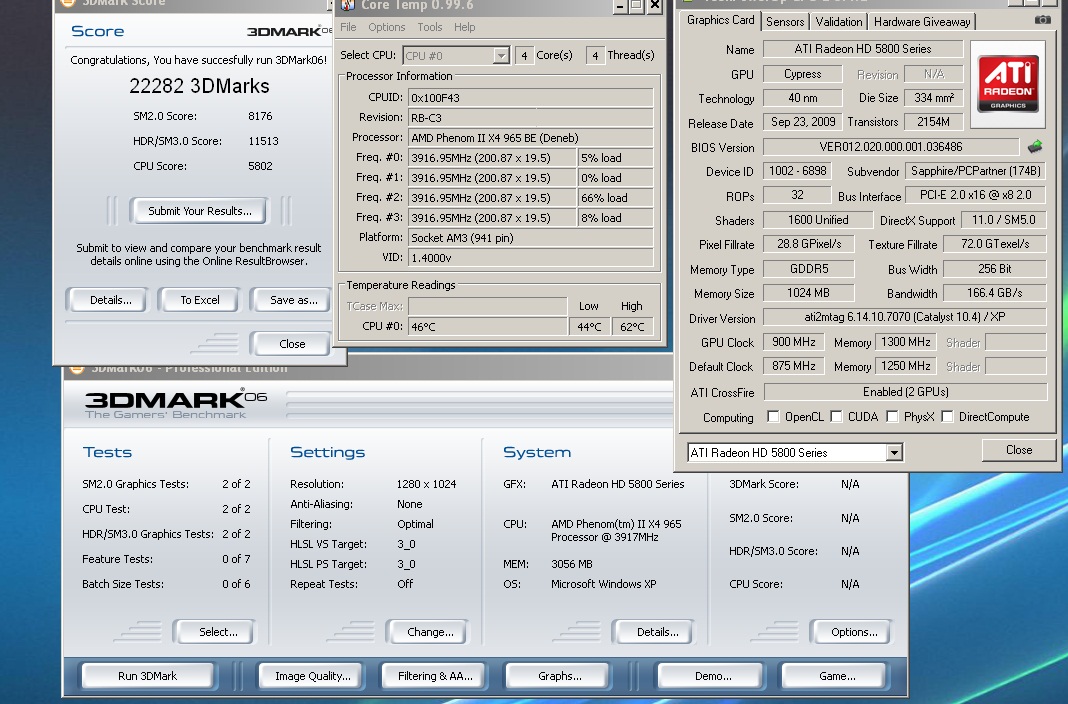
Task: Click the OS value Microsoft Windows XP
Action: (x=603, y=584)
